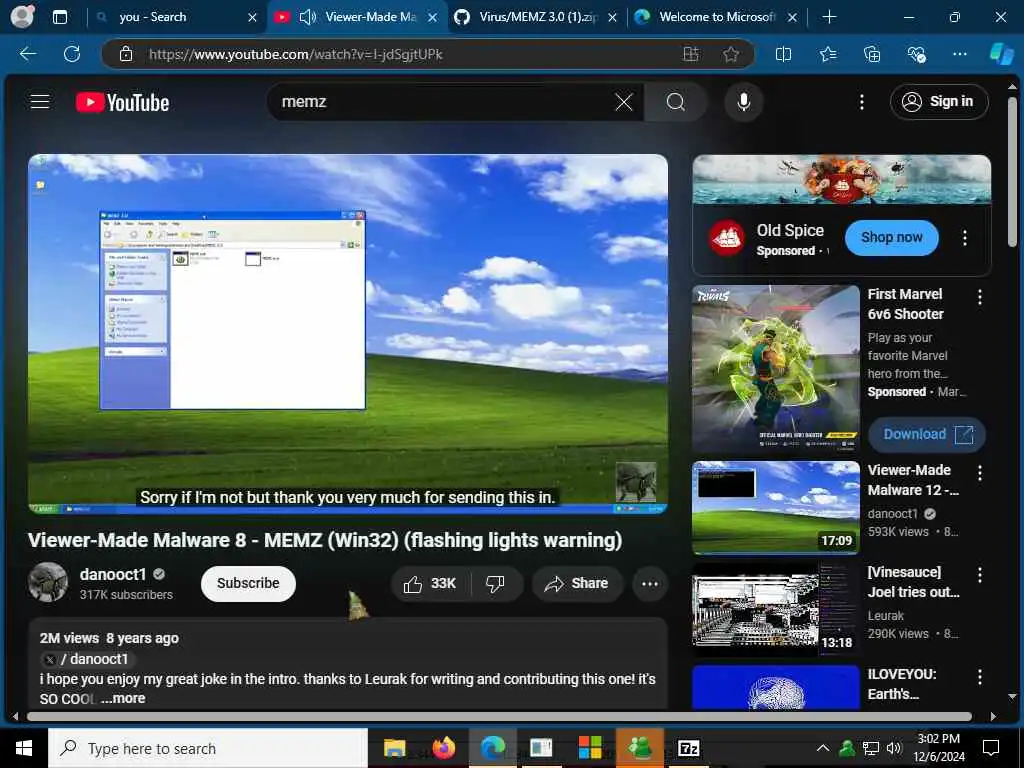Open options for Vinesauce Joel video
The height and width of the screenshot is (768, 1024).
click(x=980, y=575)
